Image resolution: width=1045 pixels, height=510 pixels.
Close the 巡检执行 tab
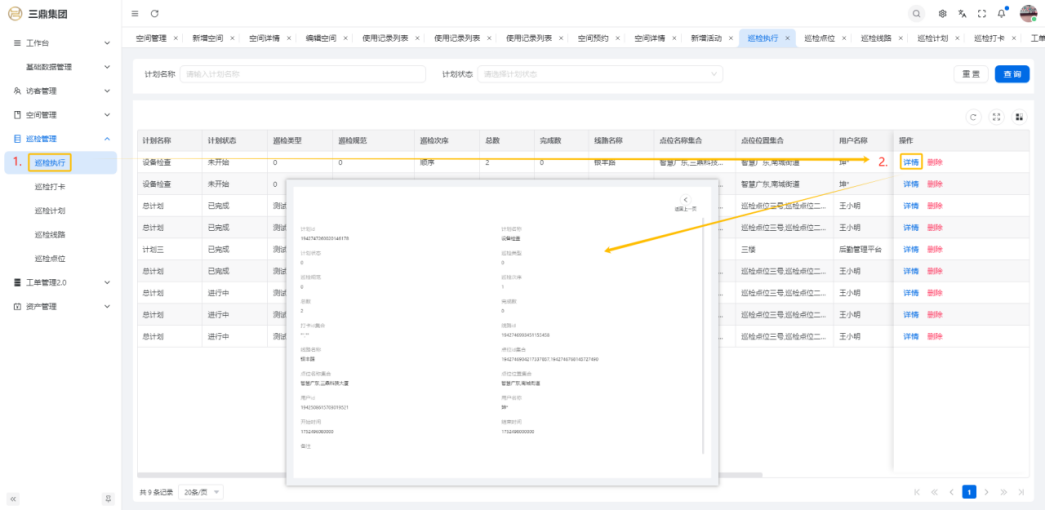coord(788,38)
